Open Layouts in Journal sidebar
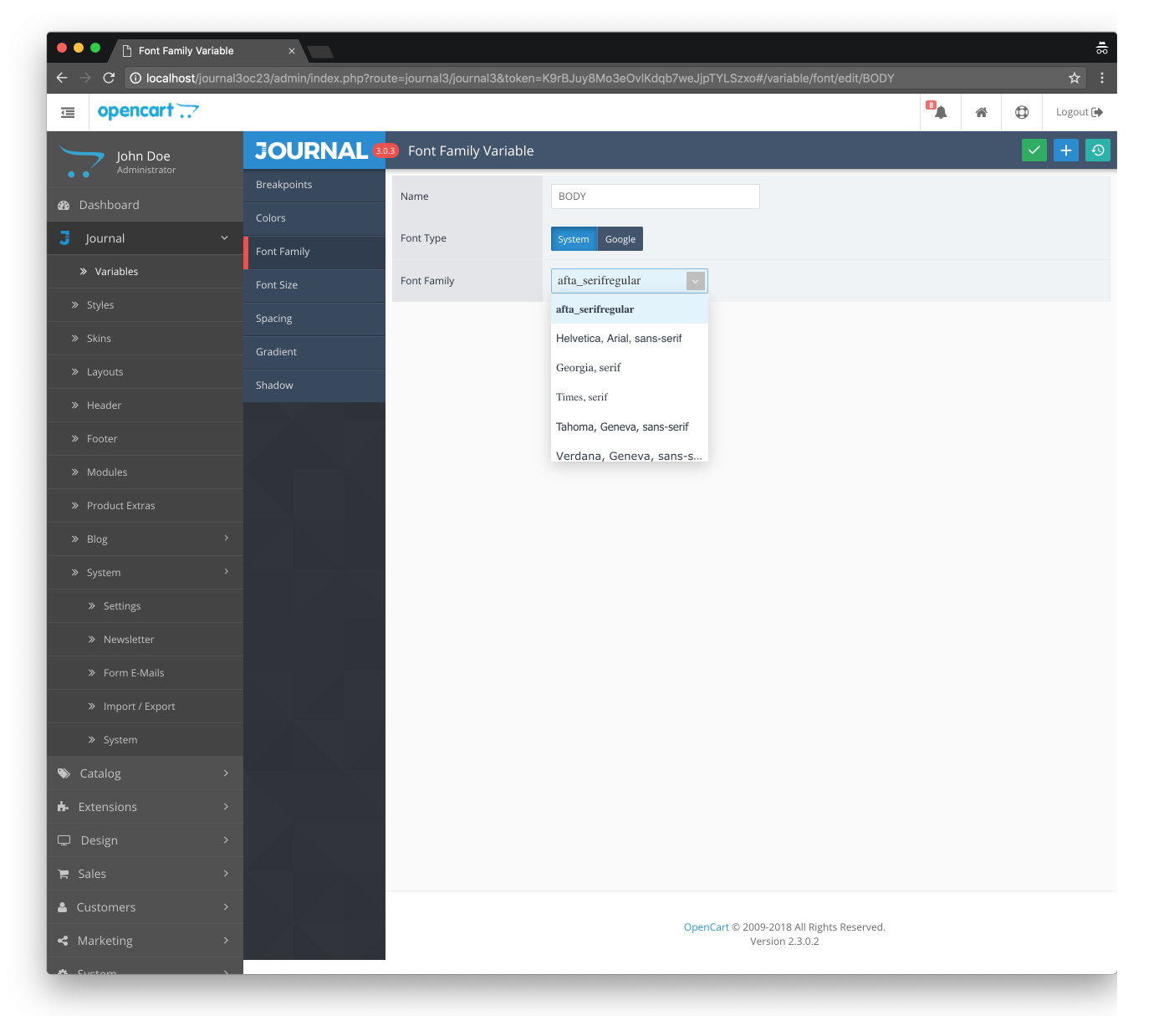 (145, 372)
